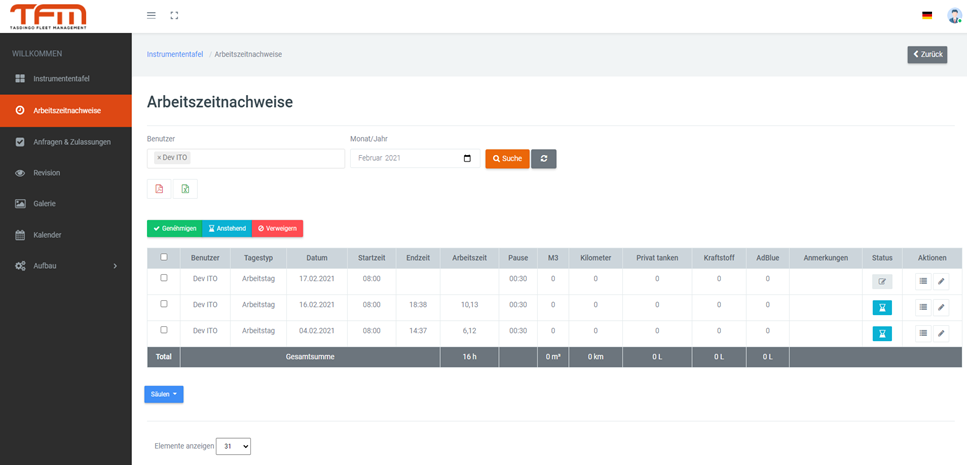Enter fullscreen mode via the expand icon

[x=175, y=15]
